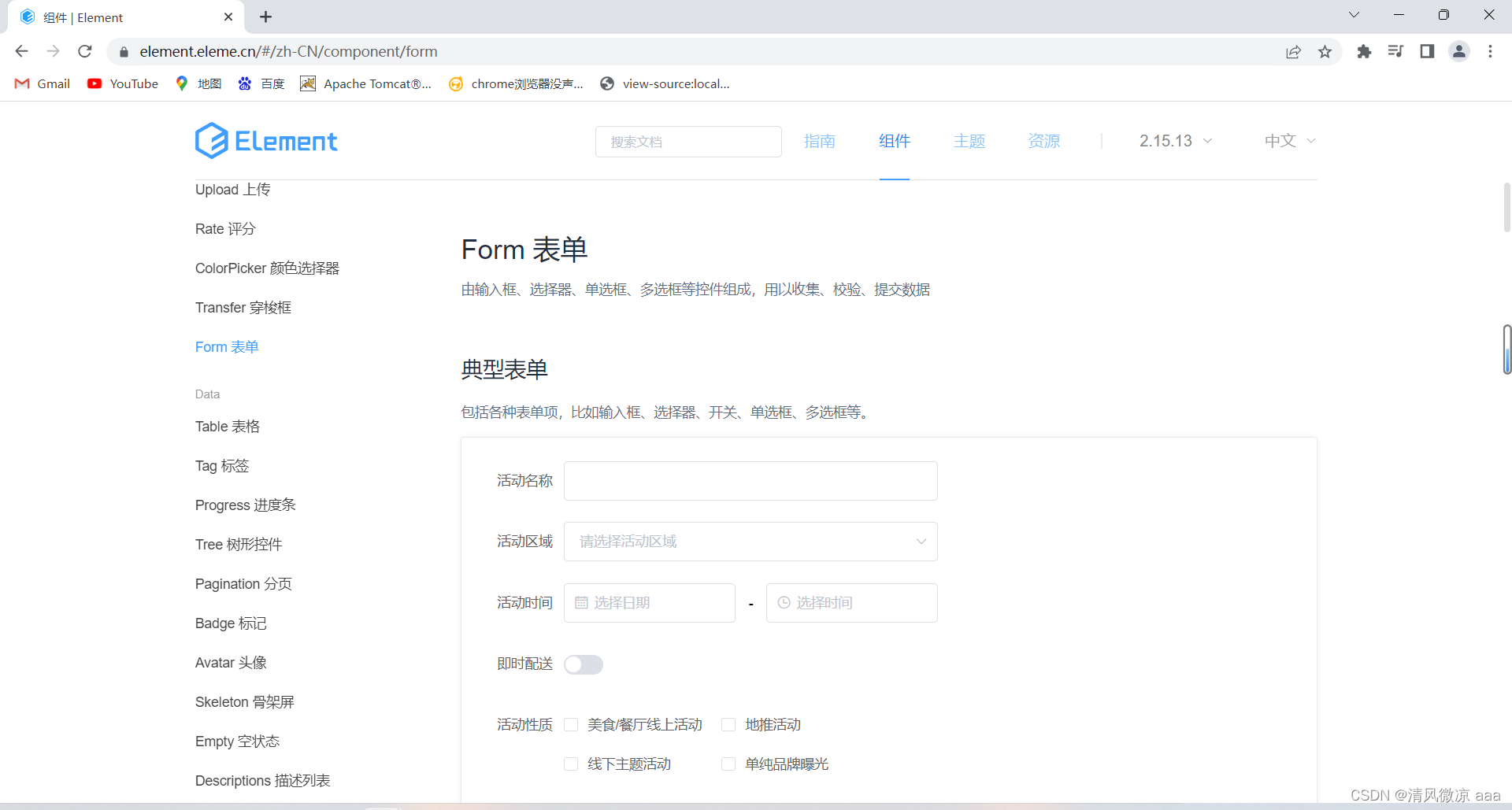The height and width of the screenshot is (810, 1512).
Task: Share this page icon
Action: tap(1293, 52)
